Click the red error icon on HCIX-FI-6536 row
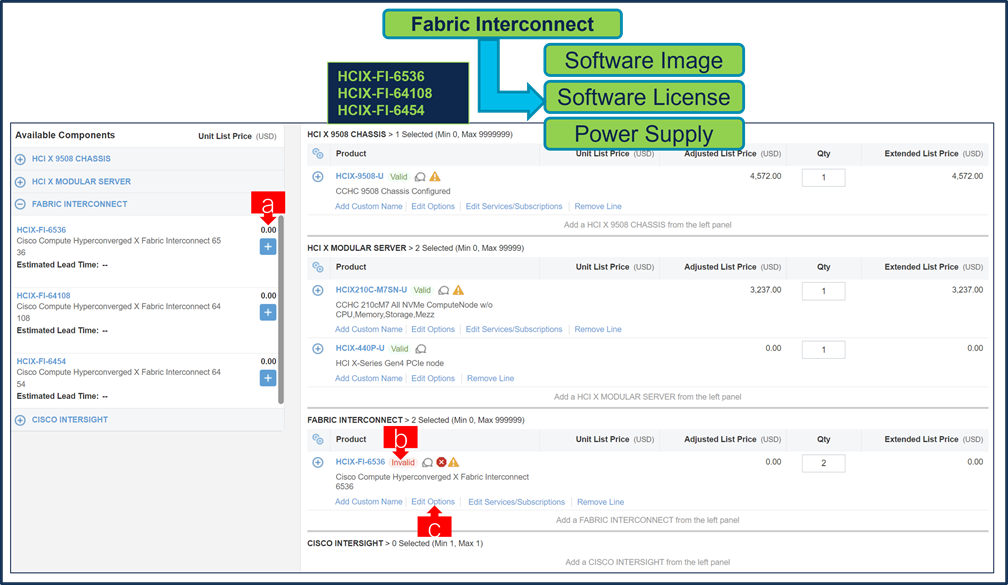Image resolution: width=1008 pixels, height=585 pixels. tap(441, 462)
